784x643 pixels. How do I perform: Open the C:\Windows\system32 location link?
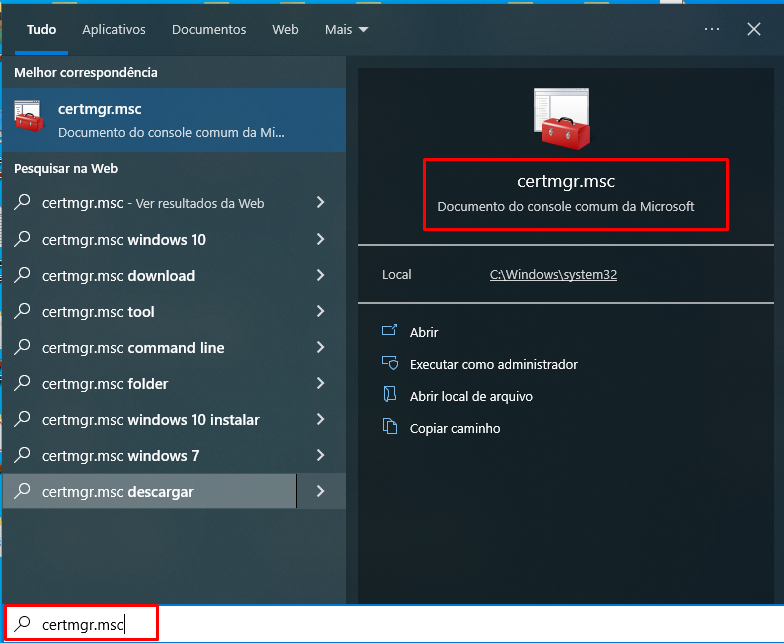tap(553, 275)
